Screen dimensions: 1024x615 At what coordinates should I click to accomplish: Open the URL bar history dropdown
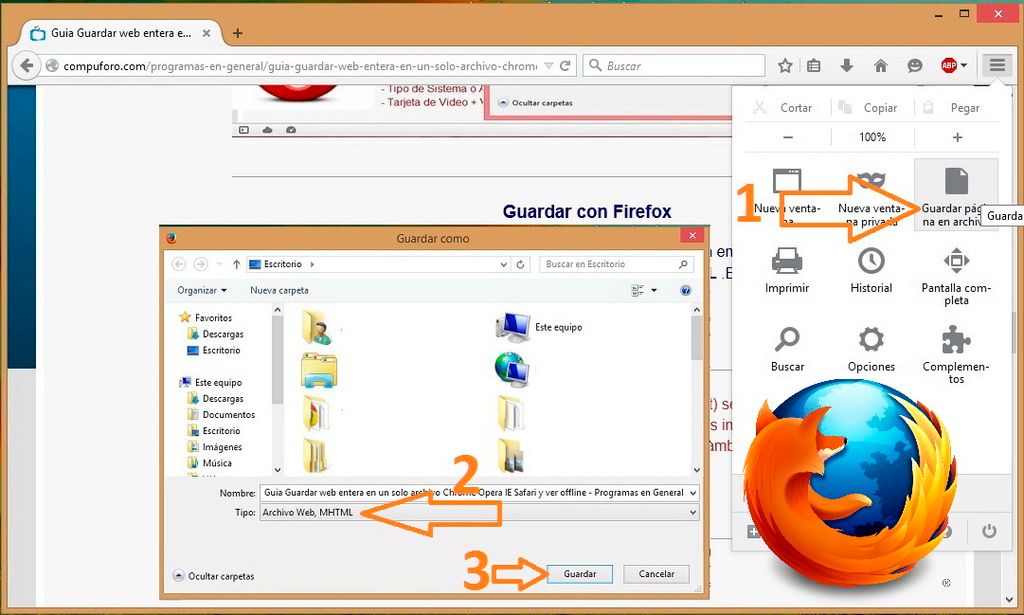pyautogui.click(x=549, y=66)
